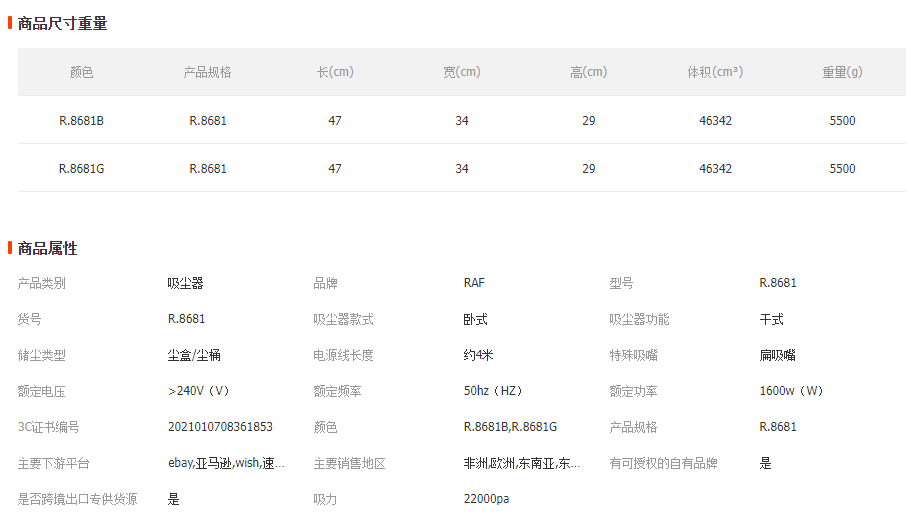Image resolution: width=922 pixels, height=518 pixels.
Task: Click the 宽(cm) column header
Action: [462, 72]
